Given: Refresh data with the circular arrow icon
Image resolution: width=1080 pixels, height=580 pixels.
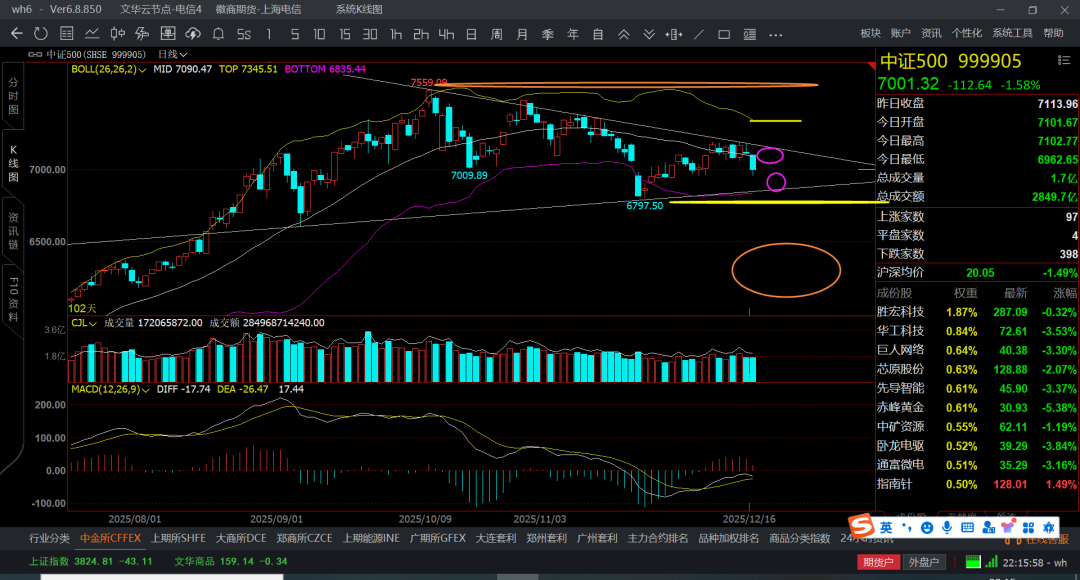Looking at the screenshot, I should (41, 34).
